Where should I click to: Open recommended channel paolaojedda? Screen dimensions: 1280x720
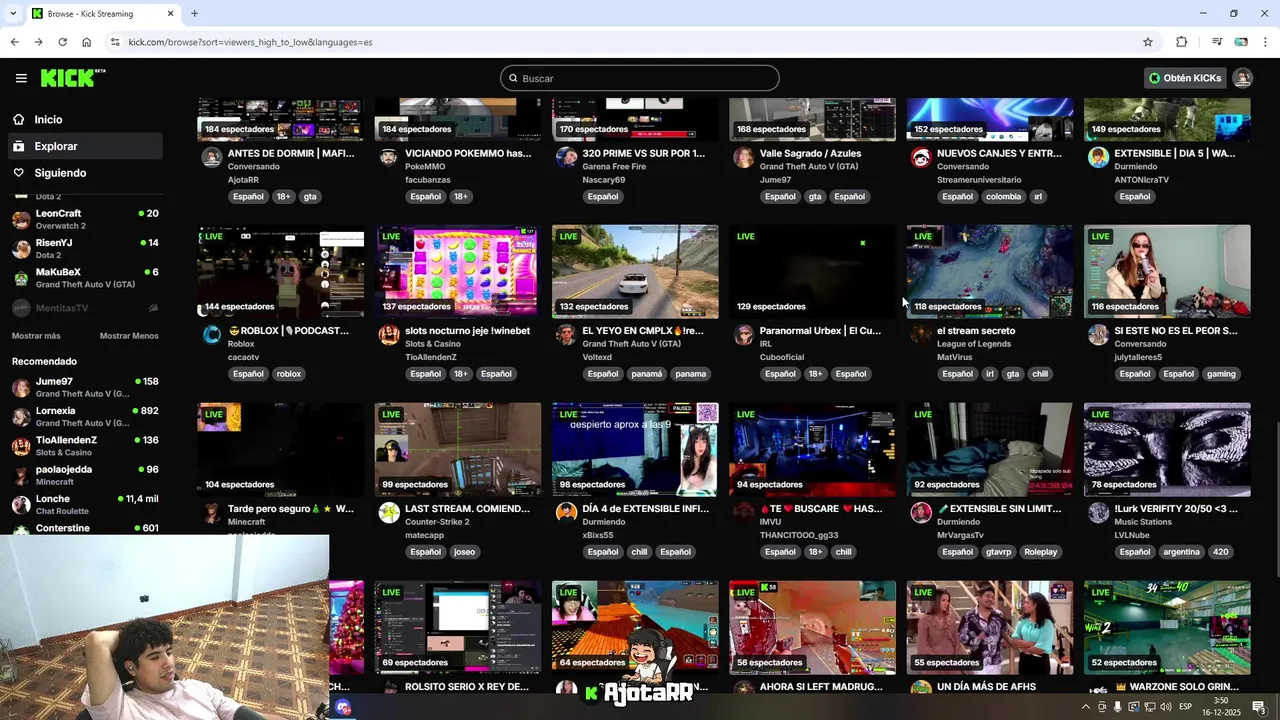[x=85, y=475]
